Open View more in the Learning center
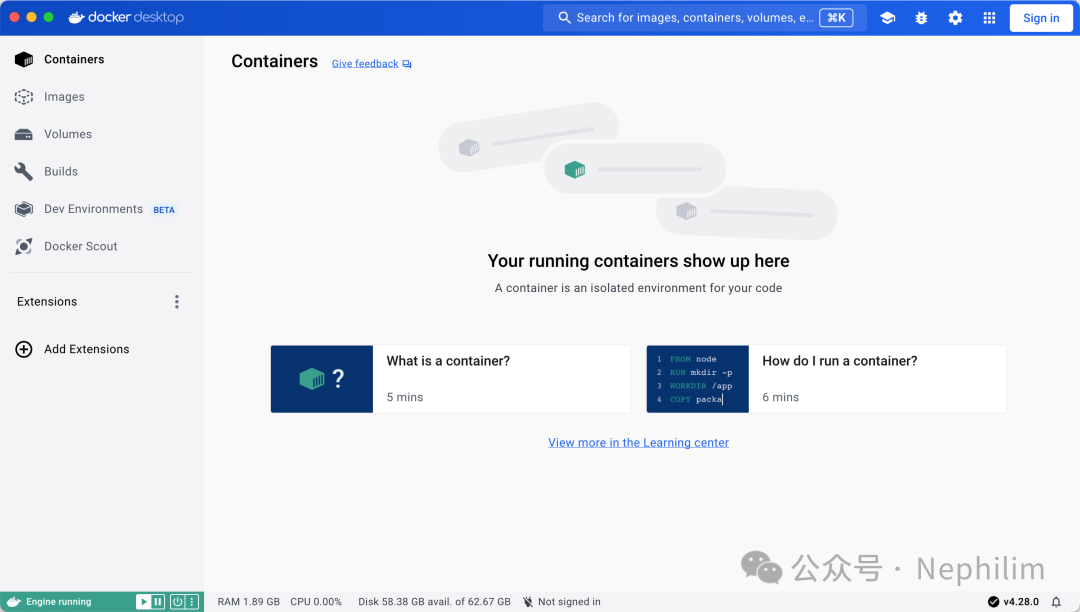This screenshot has height=612, width=1080. pyautogui.click(x=638, y=443)
